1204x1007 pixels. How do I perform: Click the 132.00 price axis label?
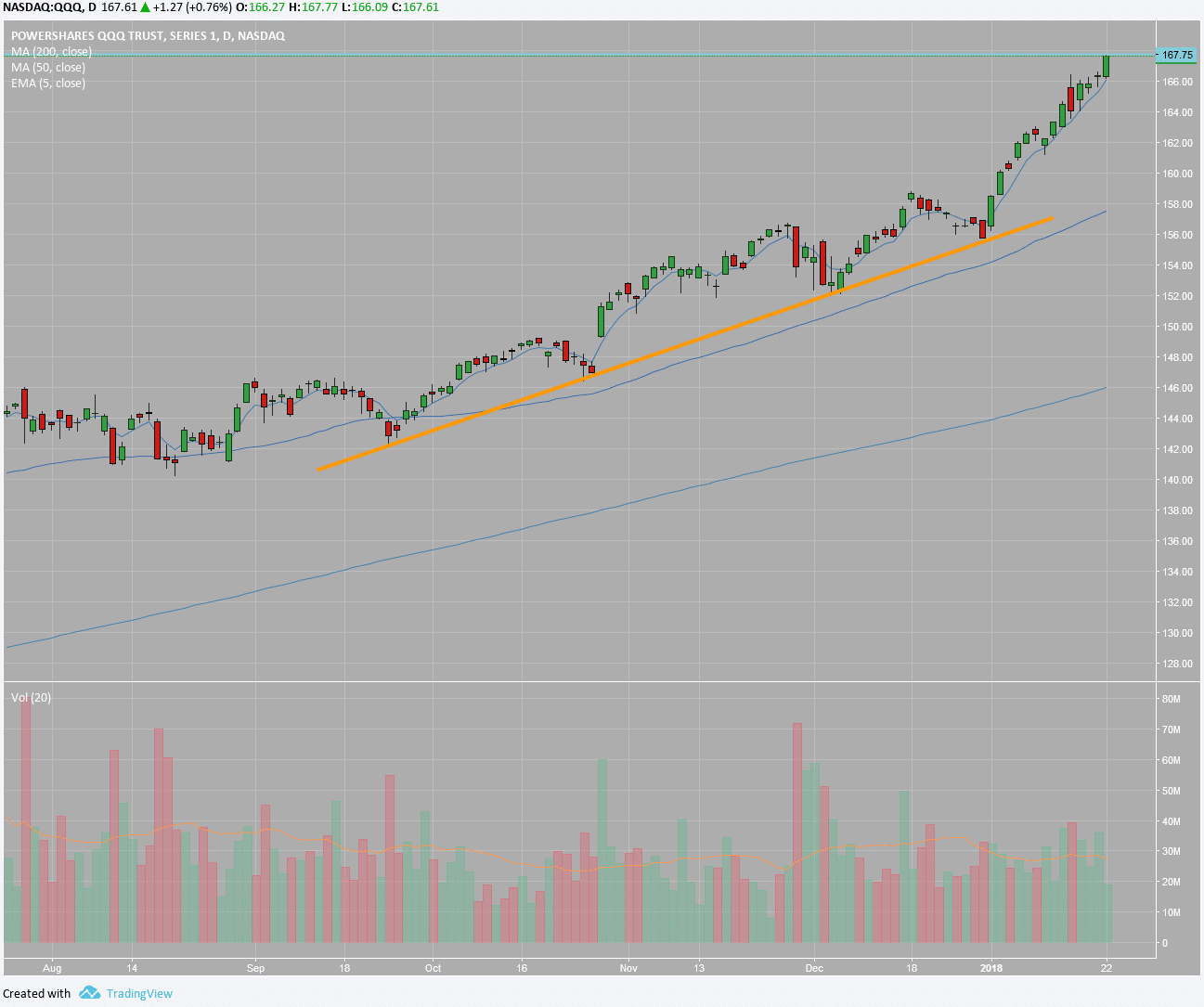point(1177,602)
